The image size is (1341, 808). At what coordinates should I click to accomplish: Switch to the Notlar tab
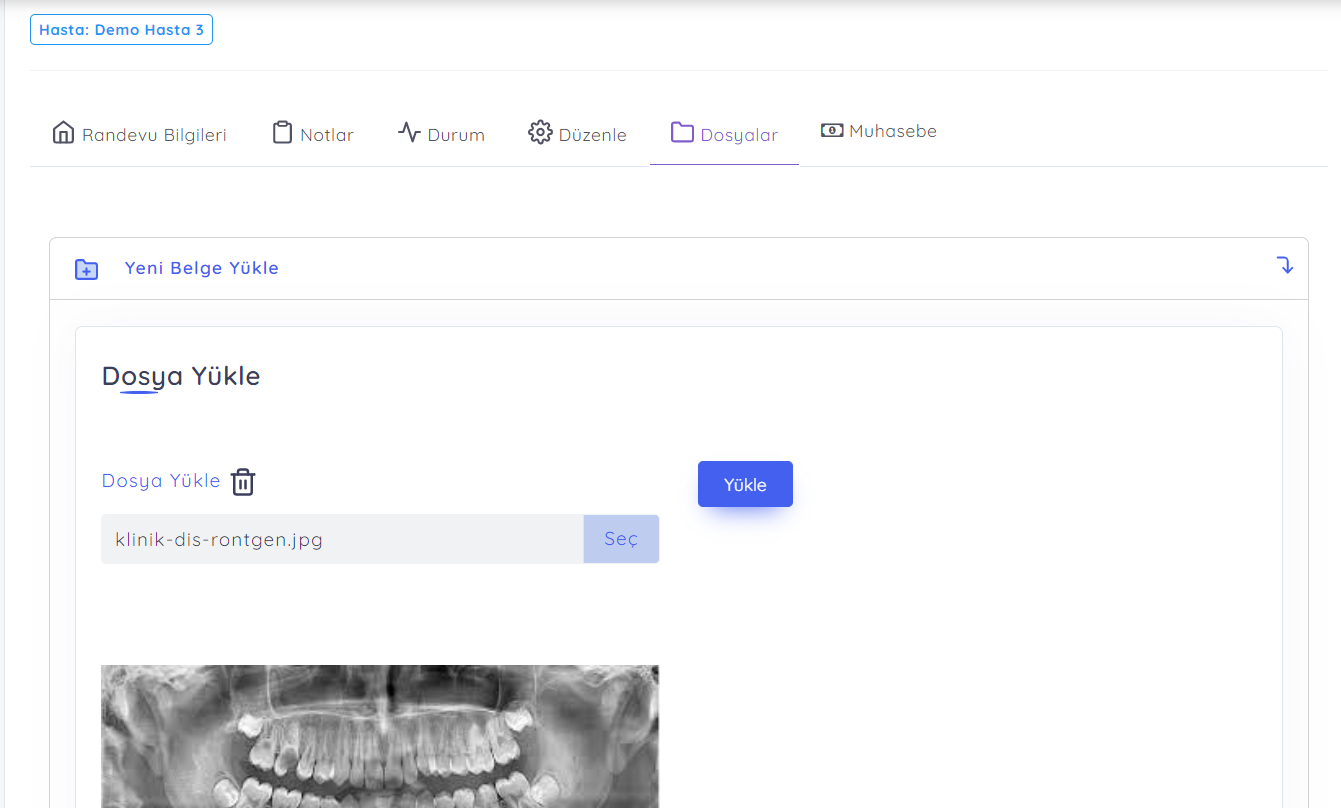click(x=327, y=135)
